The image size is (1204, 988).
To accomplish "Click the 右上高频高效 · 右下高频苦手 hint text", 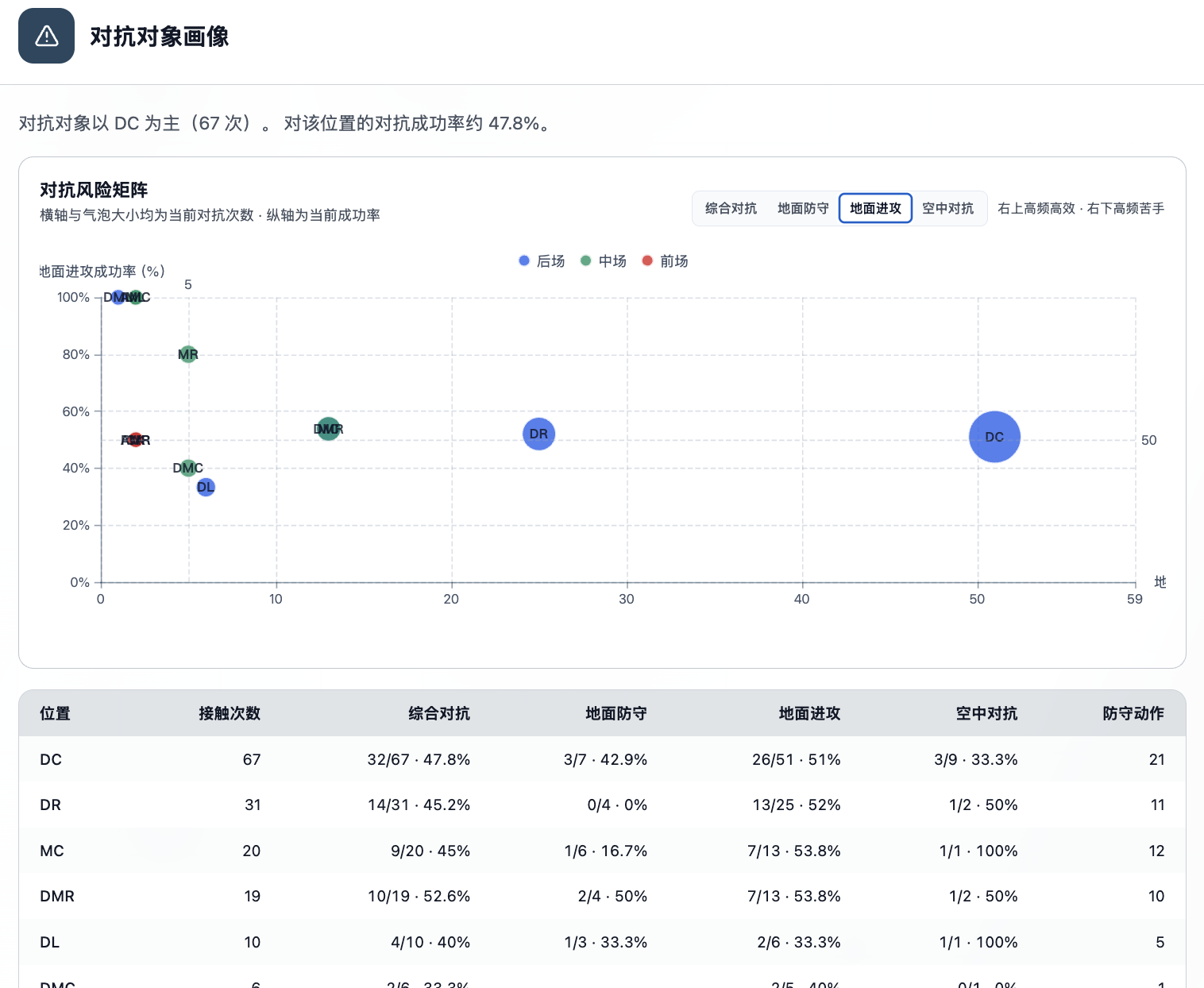I will [1081, 208].
